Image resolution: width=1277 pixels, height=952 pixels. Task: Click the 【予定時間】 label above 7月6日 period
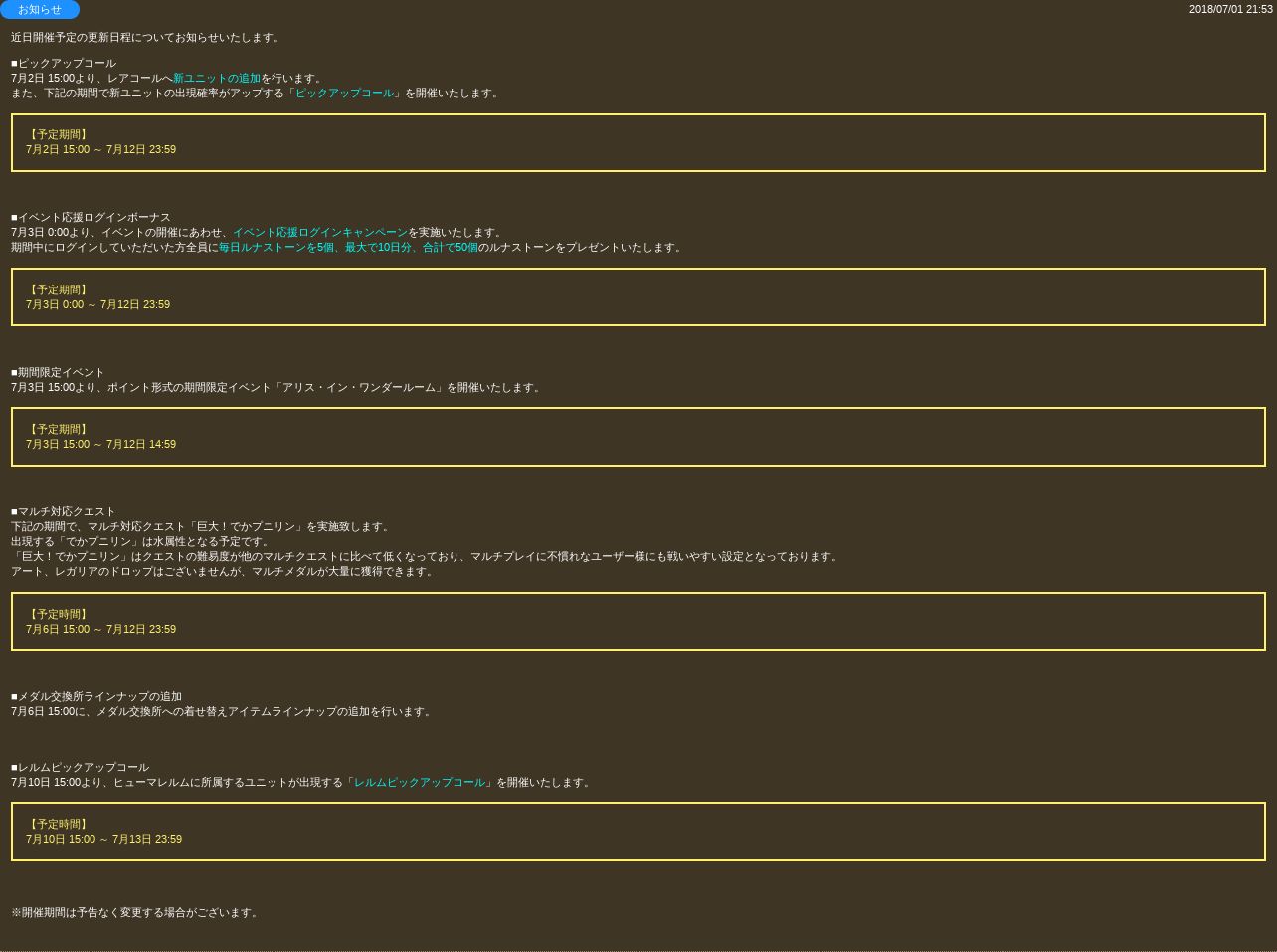tap(59, 615)
